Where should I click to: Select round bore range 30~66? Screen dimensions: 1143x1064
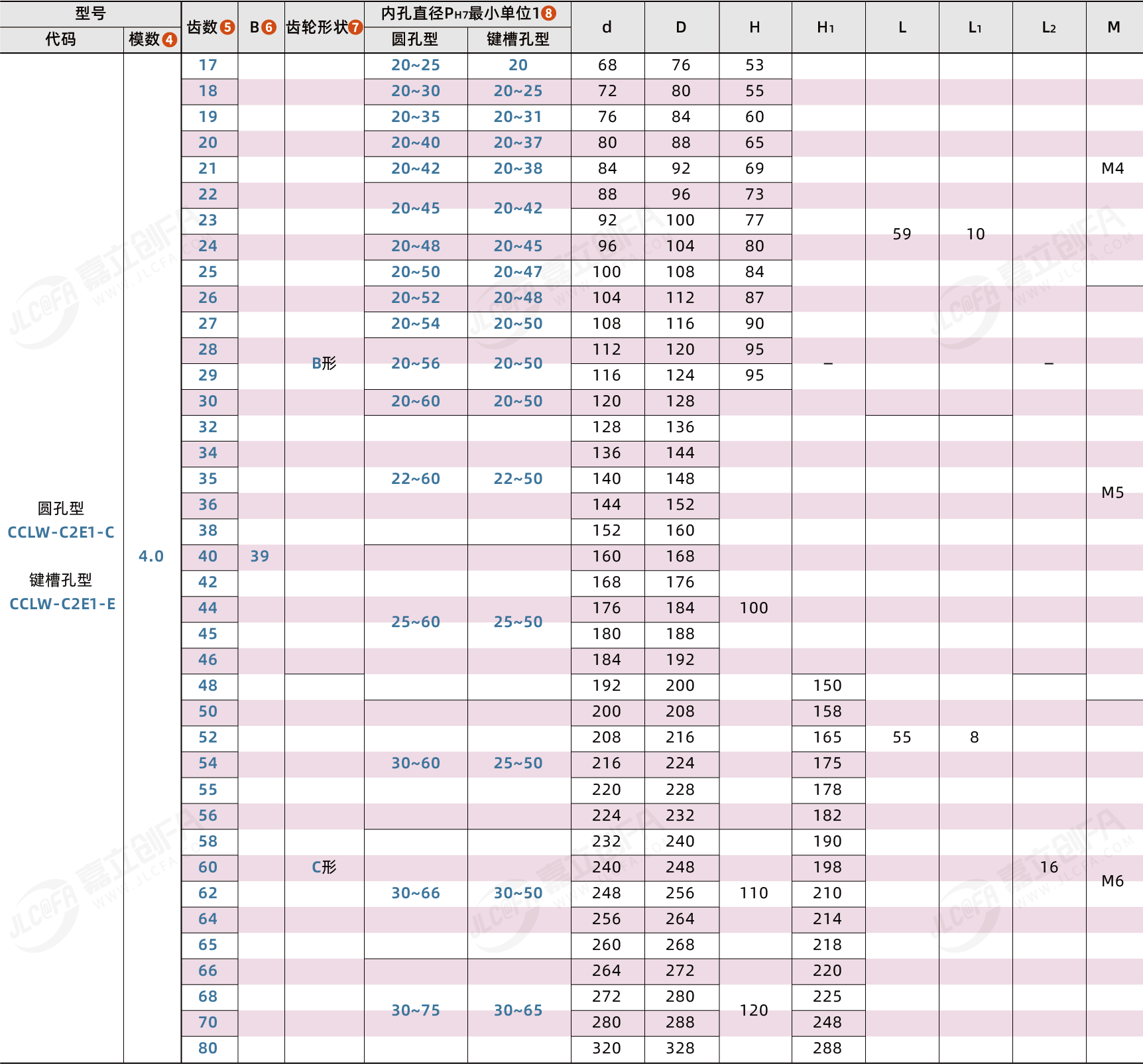coord(416,893)
